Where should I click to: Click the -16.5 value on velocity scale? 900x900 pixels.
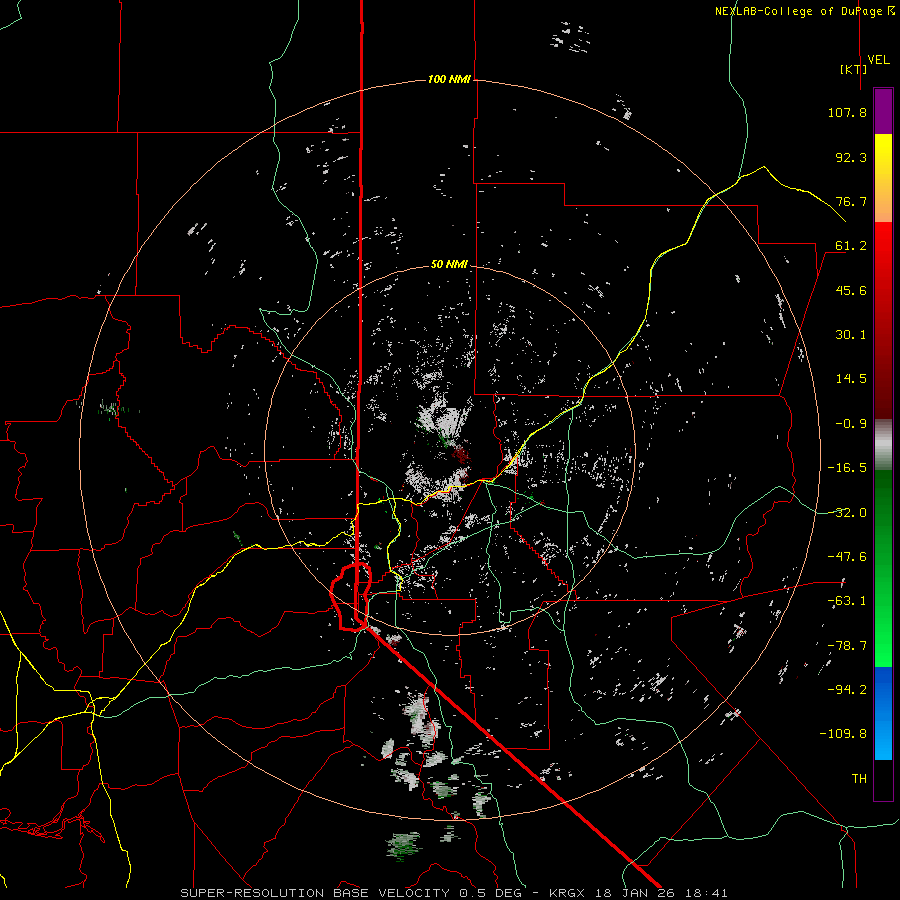tap(847, 468)
